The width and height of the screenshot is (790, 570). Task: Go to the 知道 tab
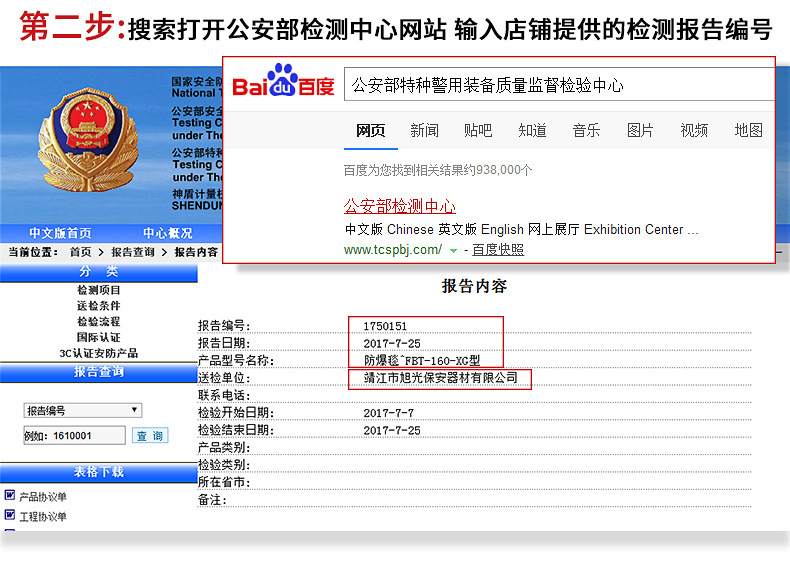[x=533, y=131]
